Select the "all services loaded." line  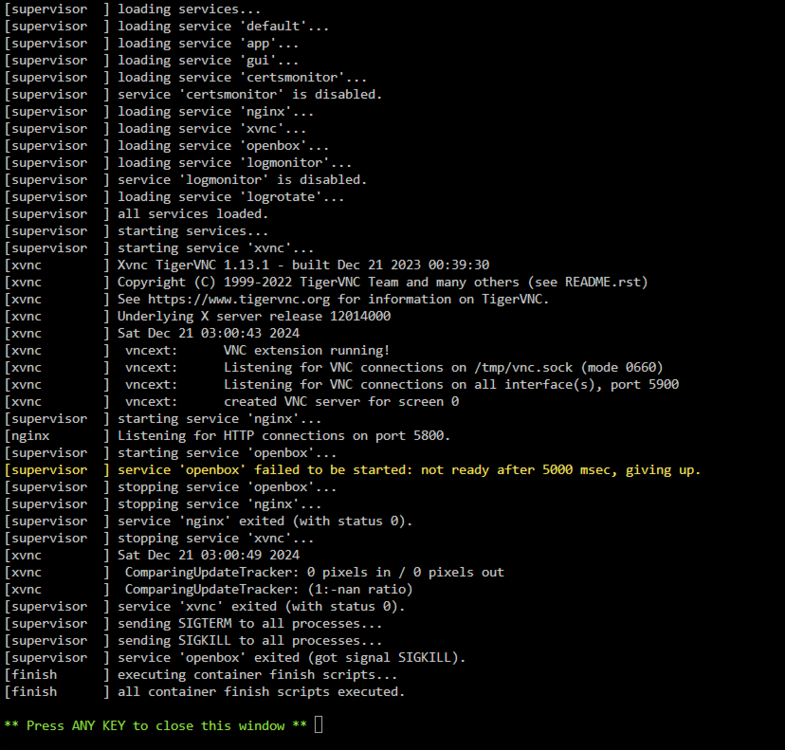tap(136, 213)
